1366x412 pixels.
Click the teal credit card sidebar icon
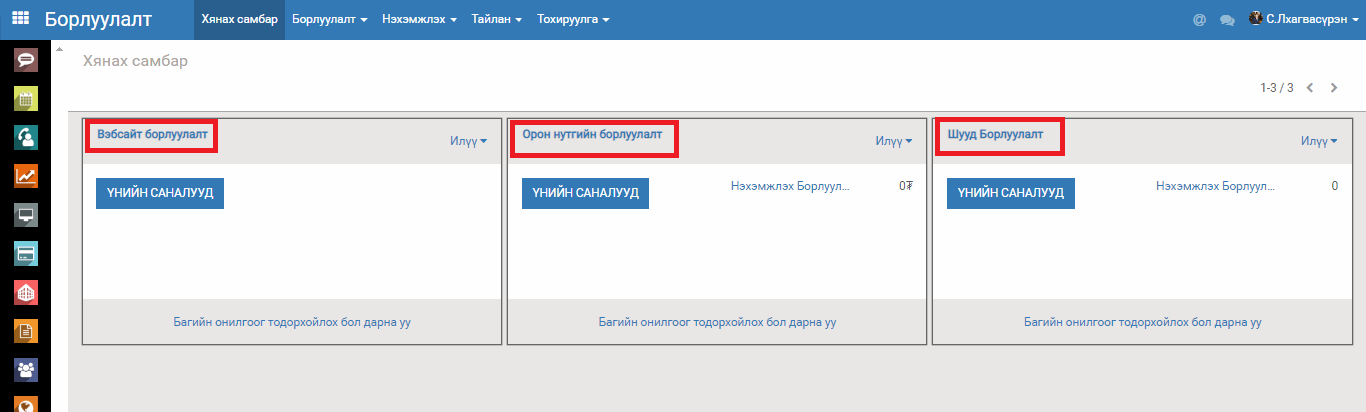tap(26, 254)
